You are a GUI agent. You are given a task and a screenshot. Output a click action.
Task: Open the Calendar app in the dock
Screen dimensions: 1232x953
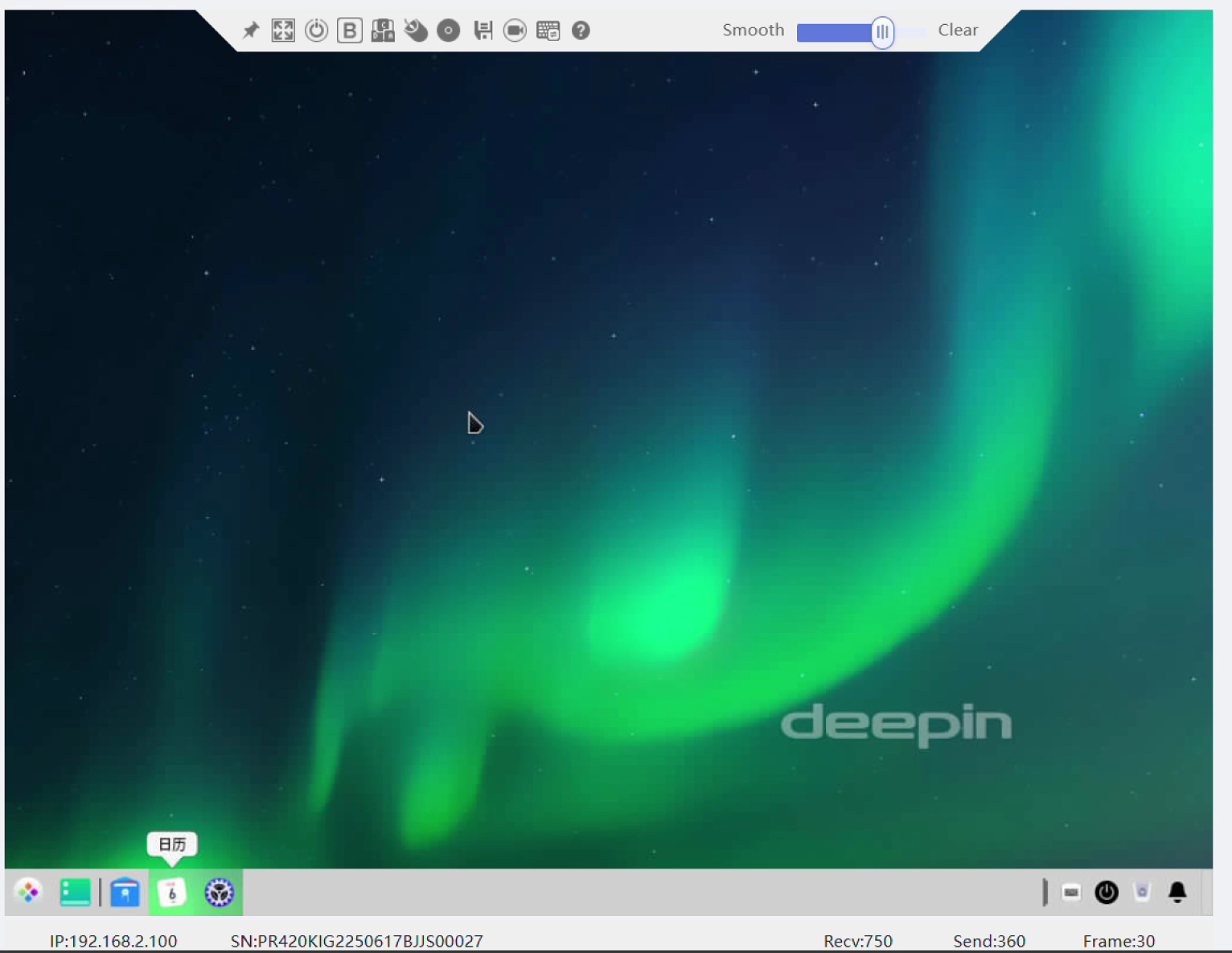pyautogui.click(x=172, y=892)
